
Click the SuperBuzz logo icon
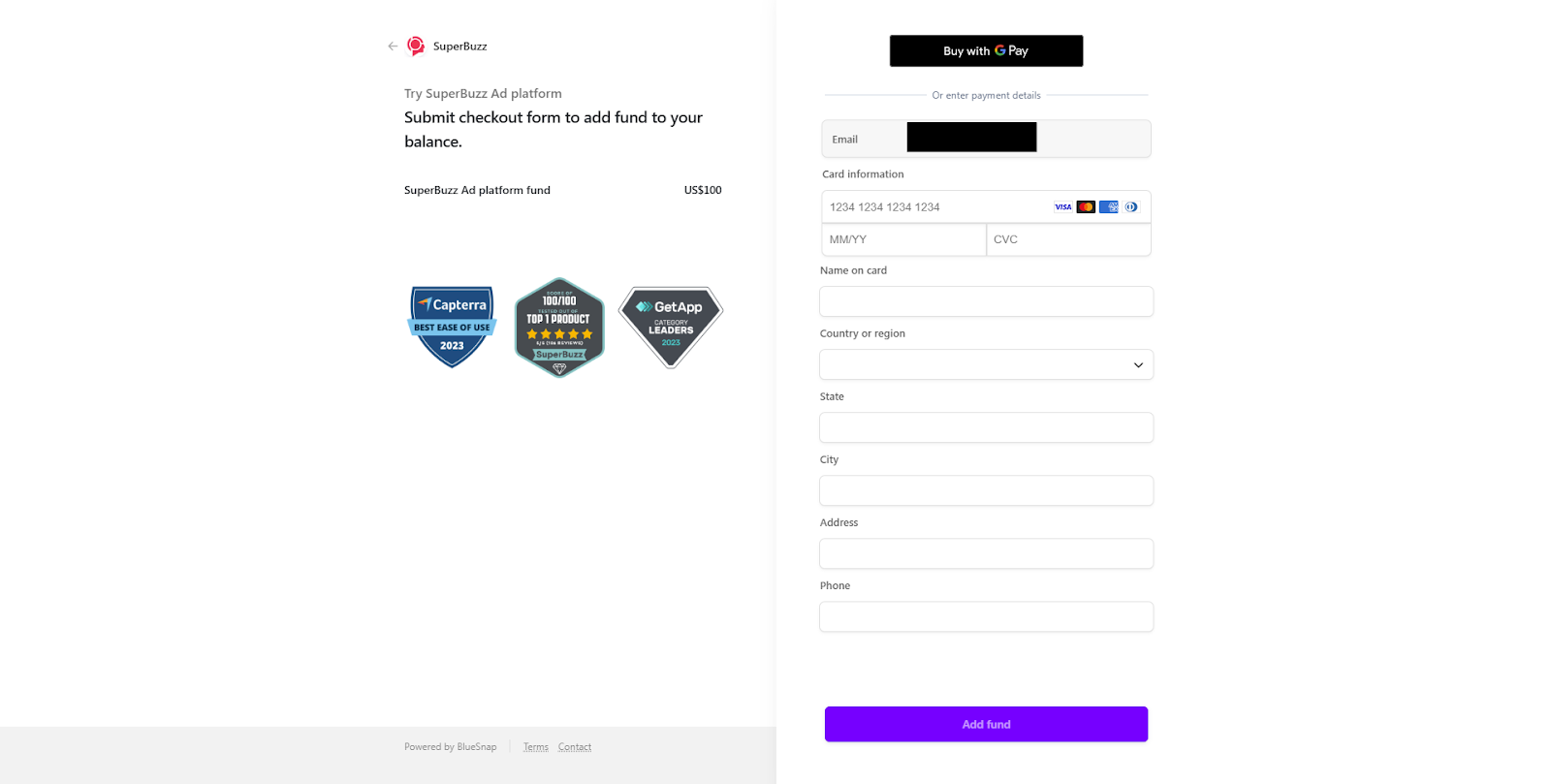(x=416, y=46)
